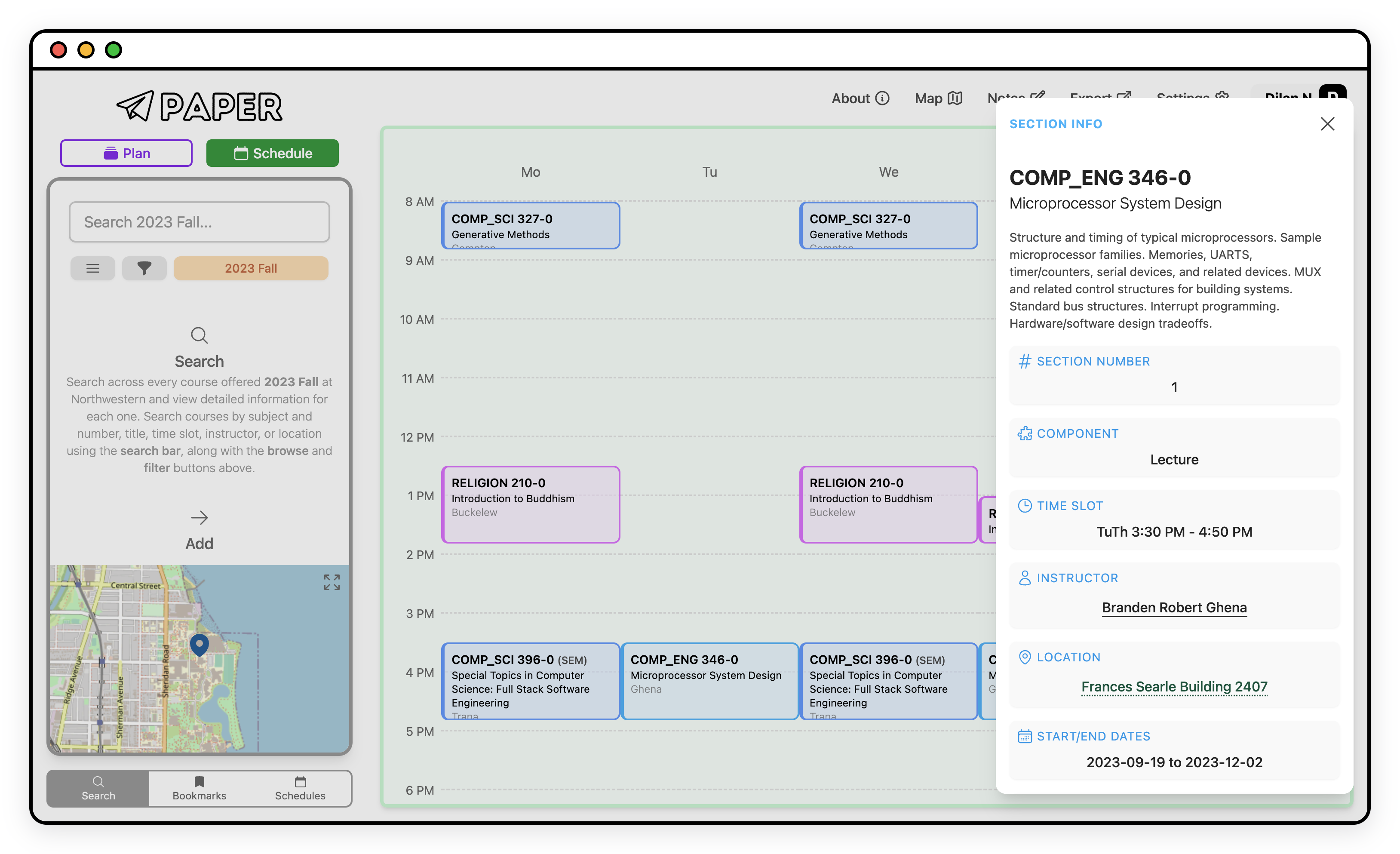
Task: Click the 8 AM time label
Action: coord(419,202)
